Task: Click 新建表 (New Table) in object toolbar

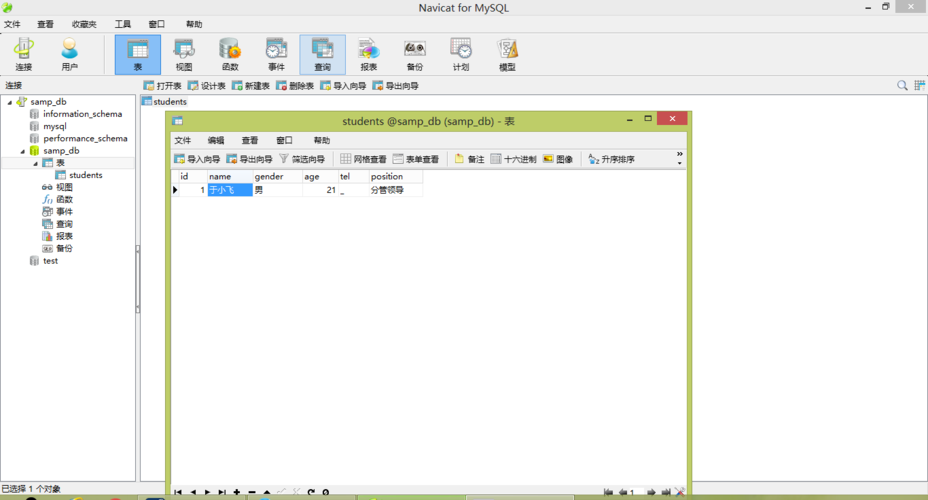Action: (x=251, y=86)
